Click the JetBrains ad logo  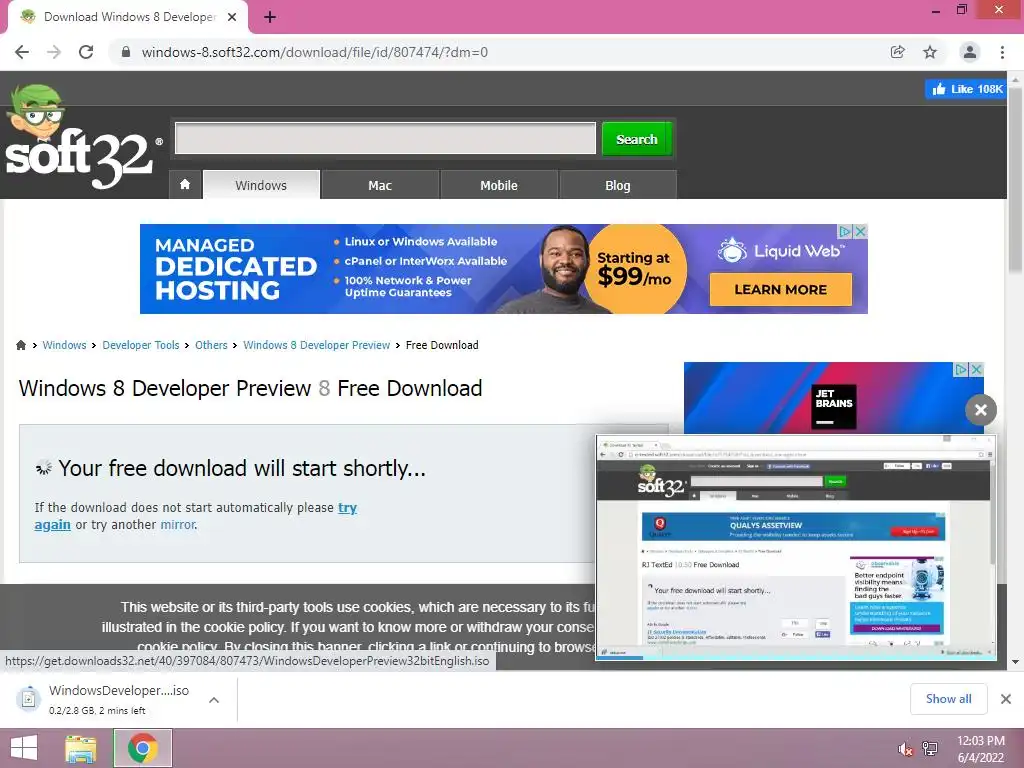[833, 406]
